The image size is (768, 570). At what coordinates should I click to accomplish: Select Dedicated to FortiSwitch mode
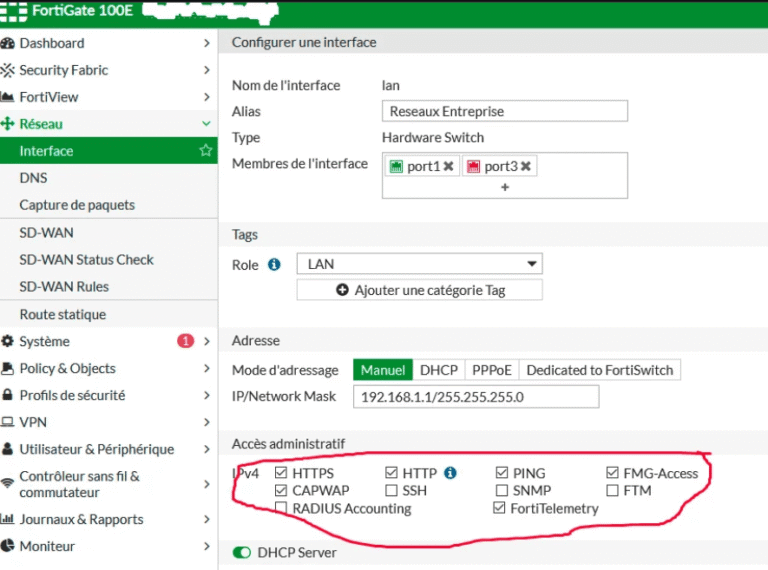pos(600,370)
